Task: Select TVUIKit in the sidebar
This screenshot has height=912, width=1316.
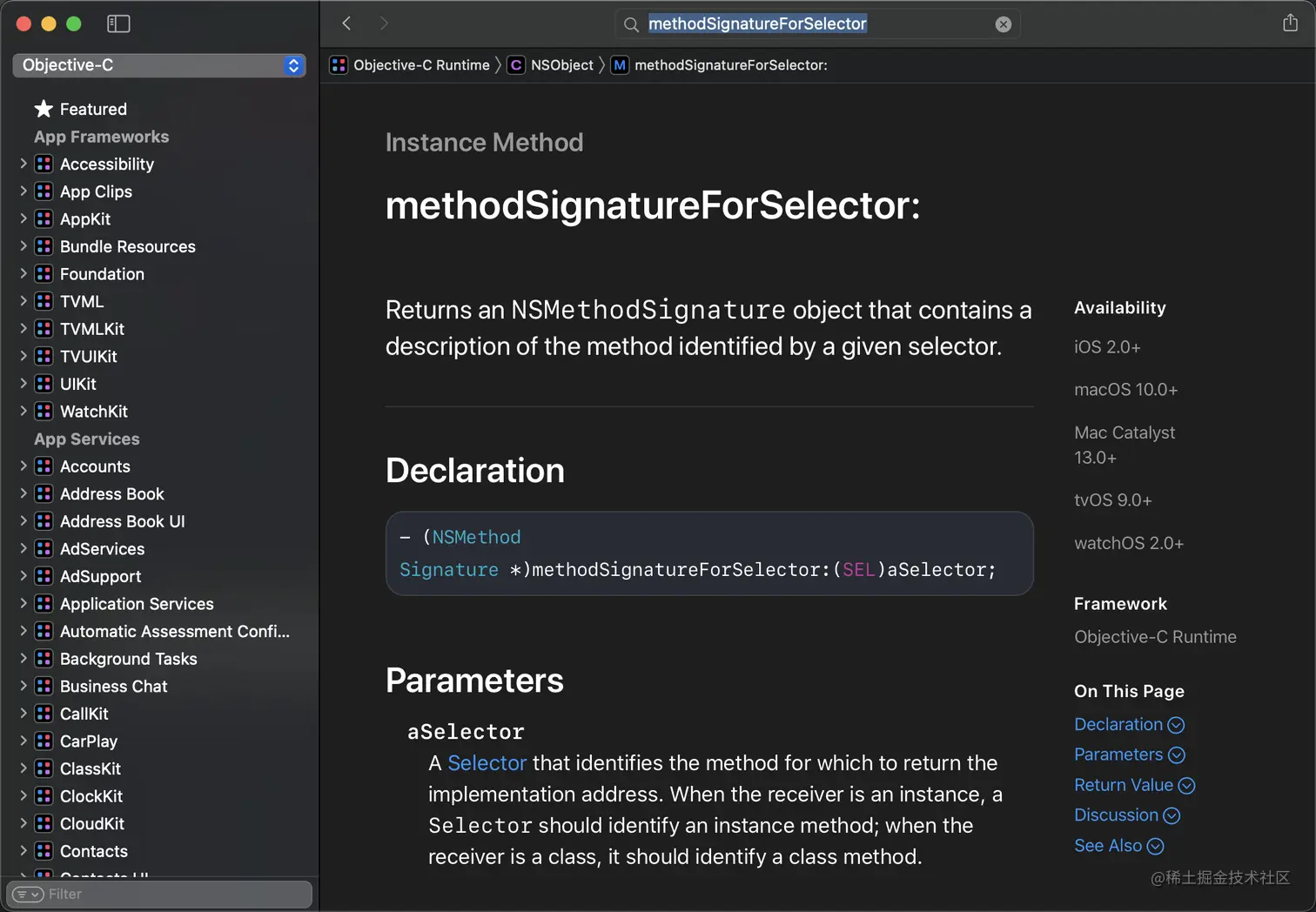Action: coord(89,356)
